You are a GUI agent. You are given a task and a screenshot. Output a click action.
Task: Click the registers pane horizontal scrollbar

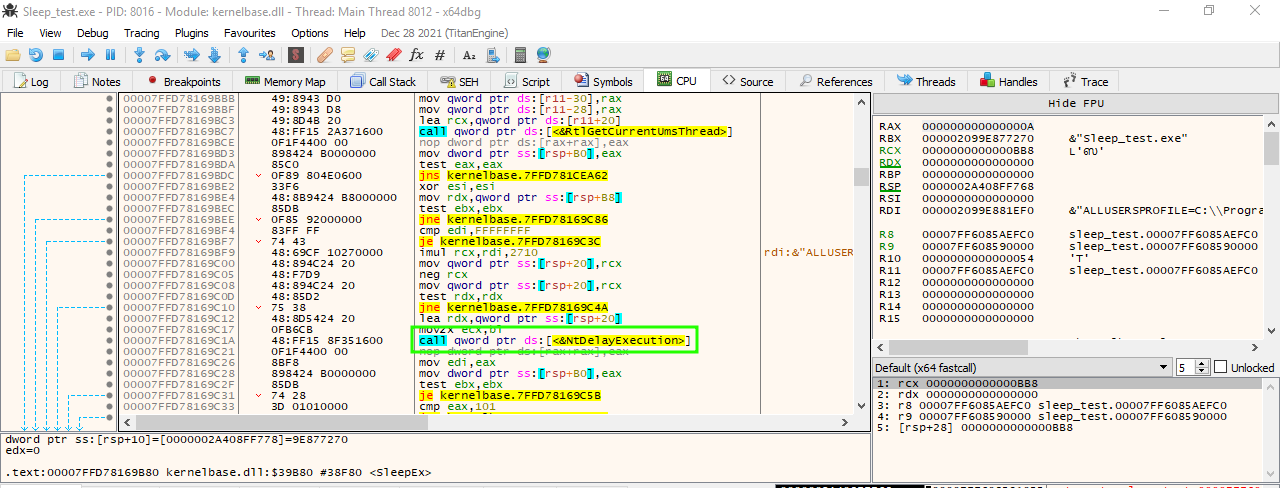(1069, 346)
